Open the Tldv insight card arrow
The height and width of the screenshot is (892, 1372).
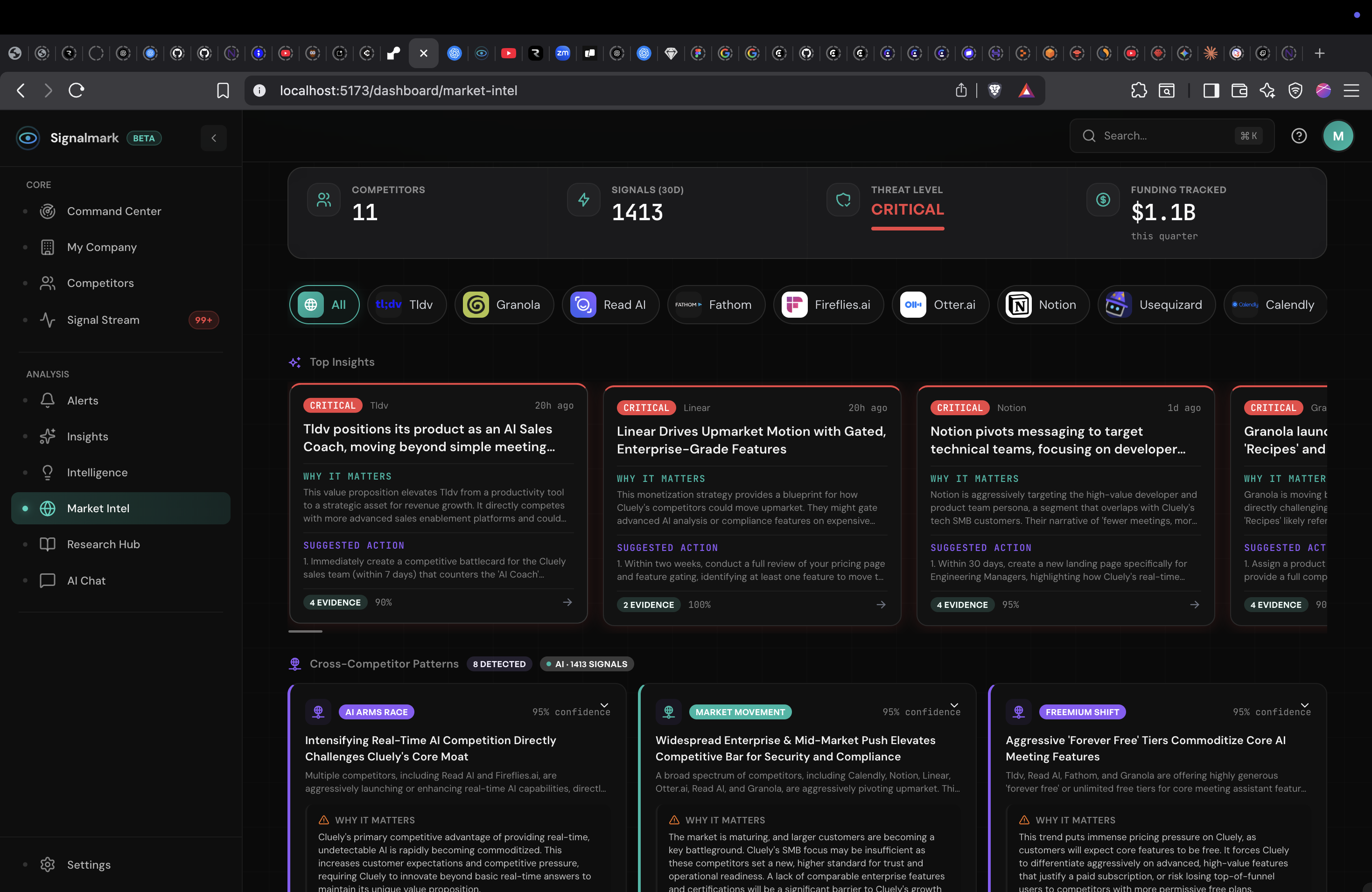pyautogui.click(x=567, y=602)
